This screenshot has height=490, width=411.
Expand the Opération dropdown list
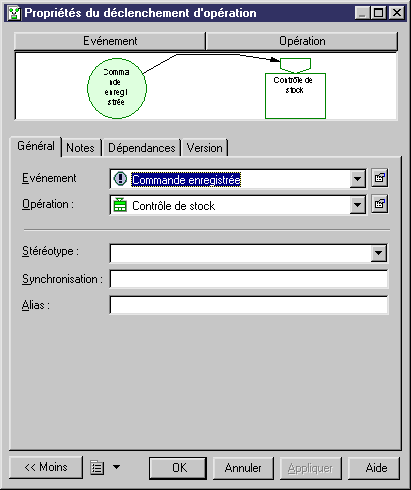[357, 205]
